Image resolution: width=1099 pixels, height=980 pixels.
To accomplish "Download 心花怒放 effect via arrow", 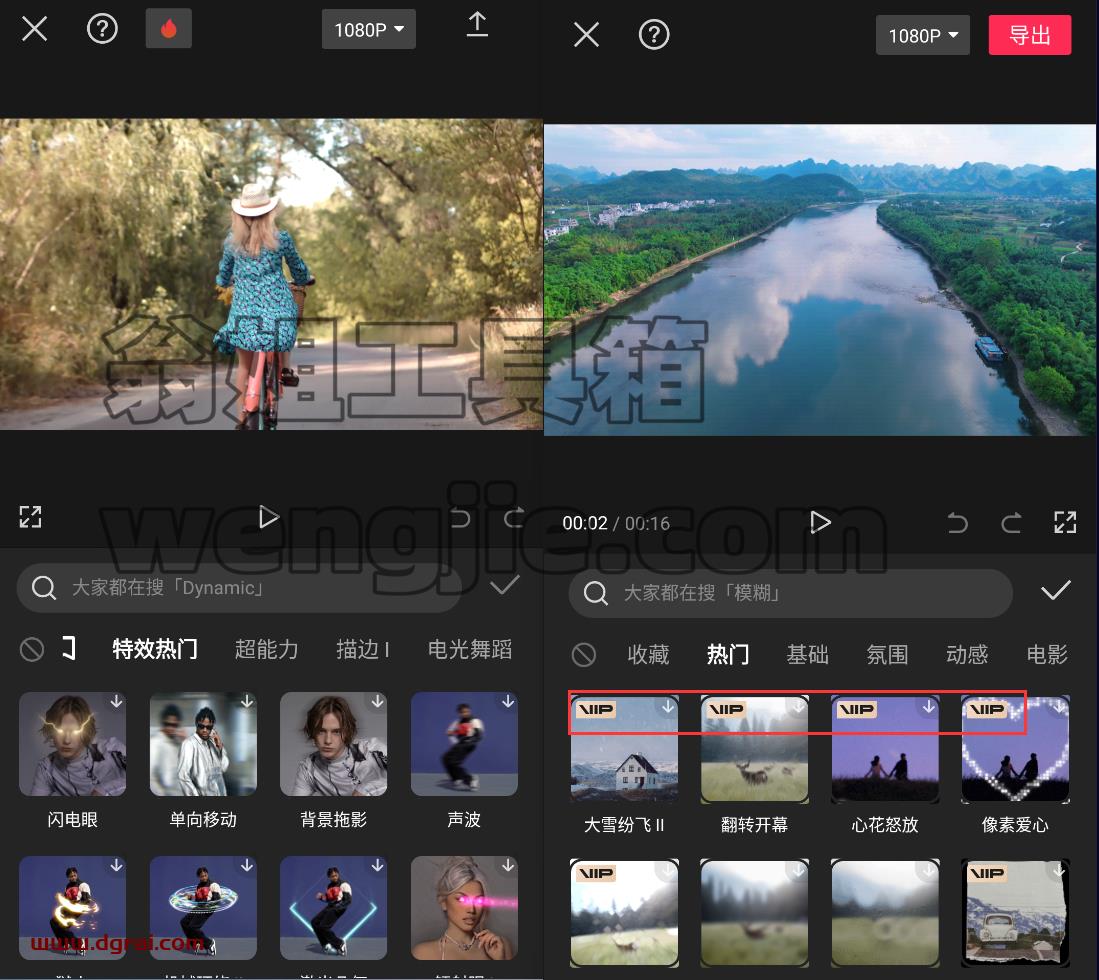I will [x=929, y=707].
